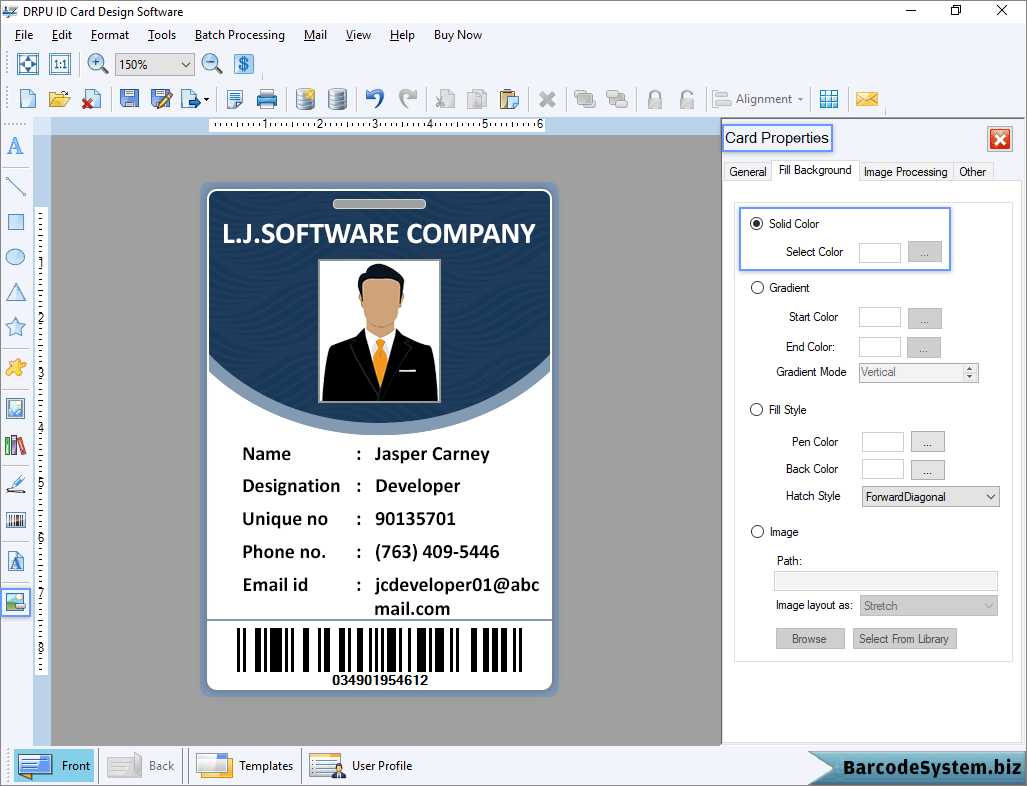Viewport: 1027px width, 786px height.
Task: Switch to the Image Processing tab
Action: click(x=905, y=172)
